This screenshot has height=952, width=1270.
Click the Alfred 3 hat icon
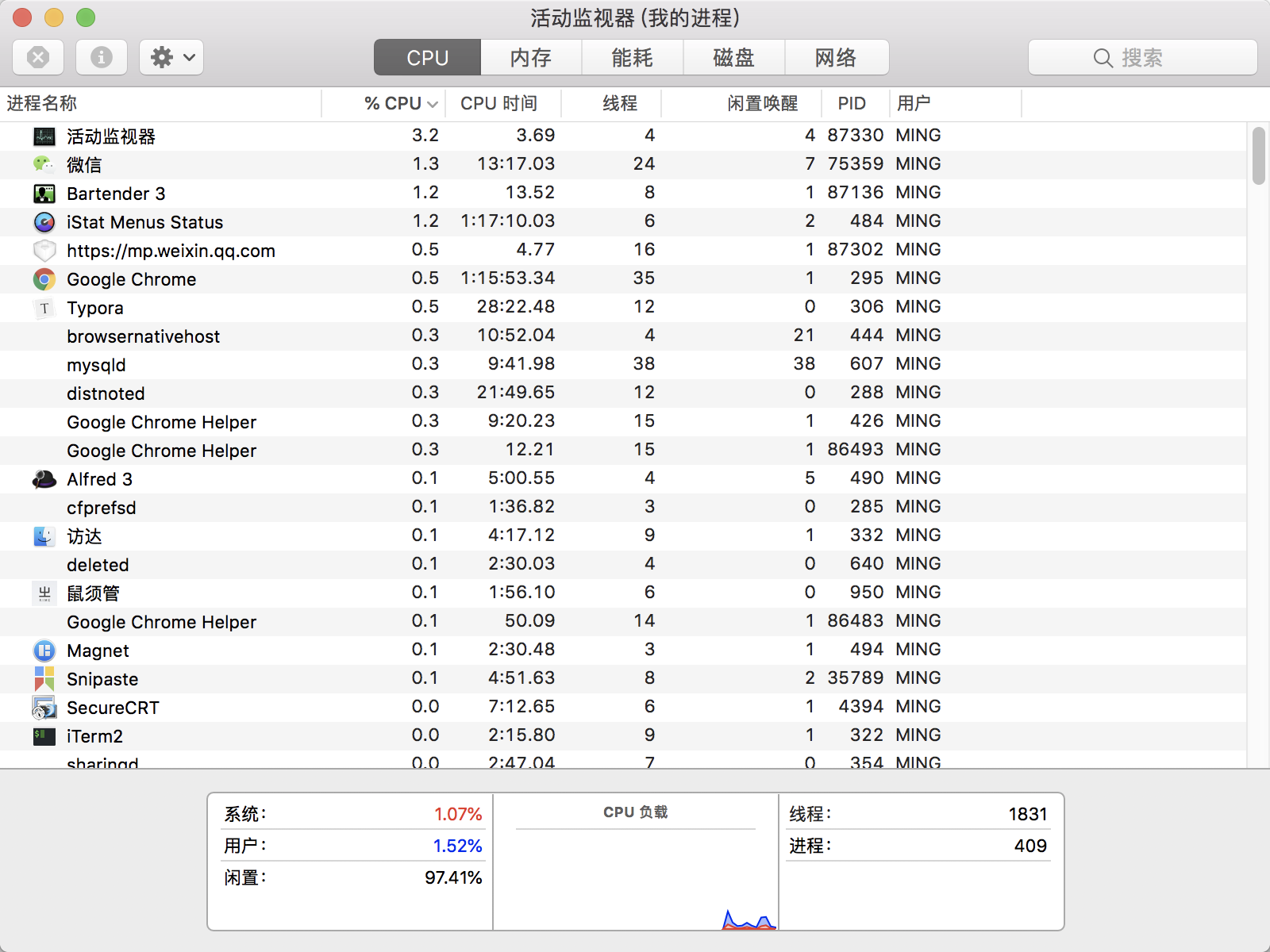[x=44, y=479]
